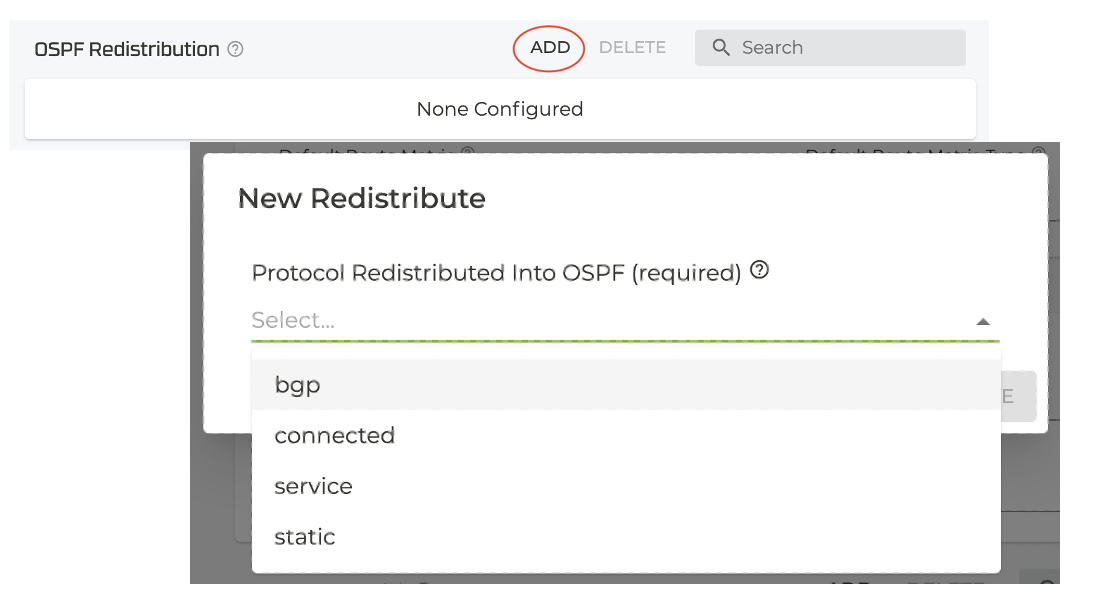Pick service from the dropdown options

[x=313, y=487]
